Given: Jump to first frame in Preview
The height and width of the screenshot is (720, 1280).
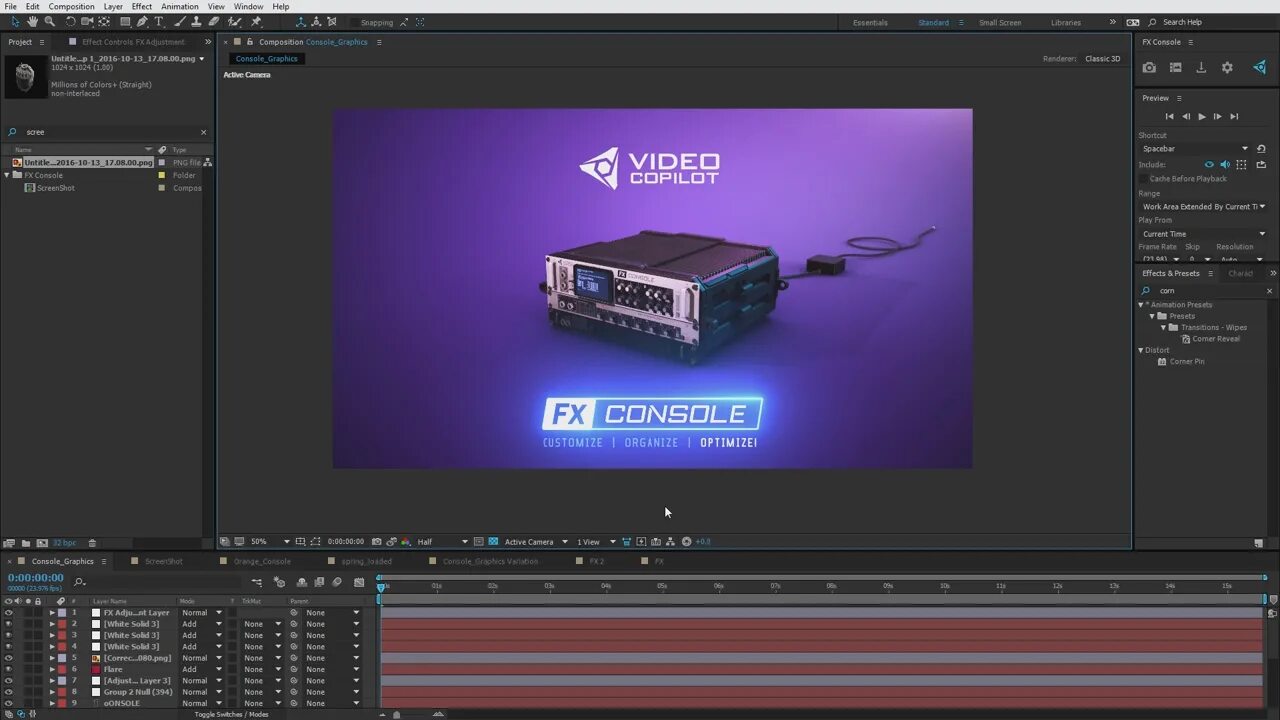Looking at the screenshot, I should (1169, 116).
